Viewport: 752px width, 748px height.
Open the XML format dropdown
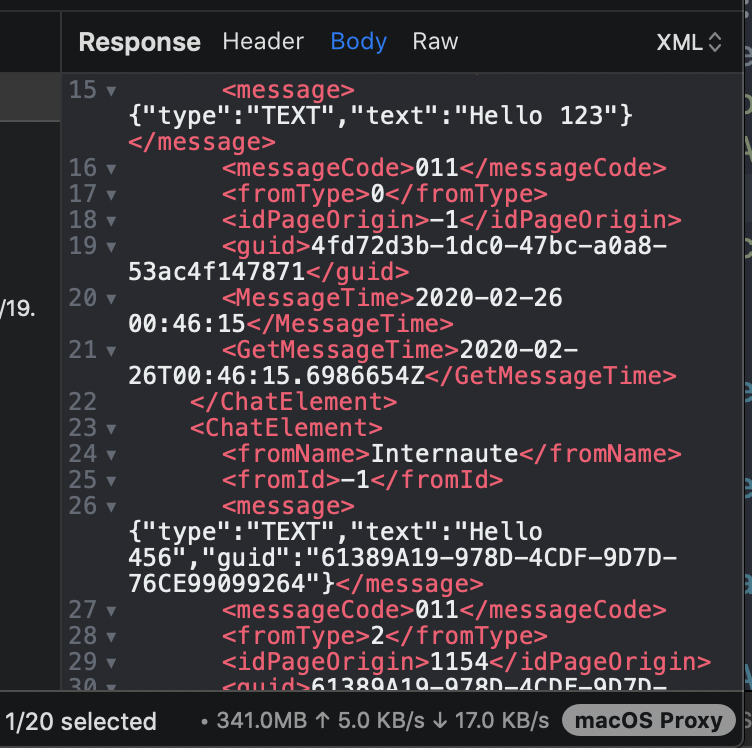click(x=689, y=42)
